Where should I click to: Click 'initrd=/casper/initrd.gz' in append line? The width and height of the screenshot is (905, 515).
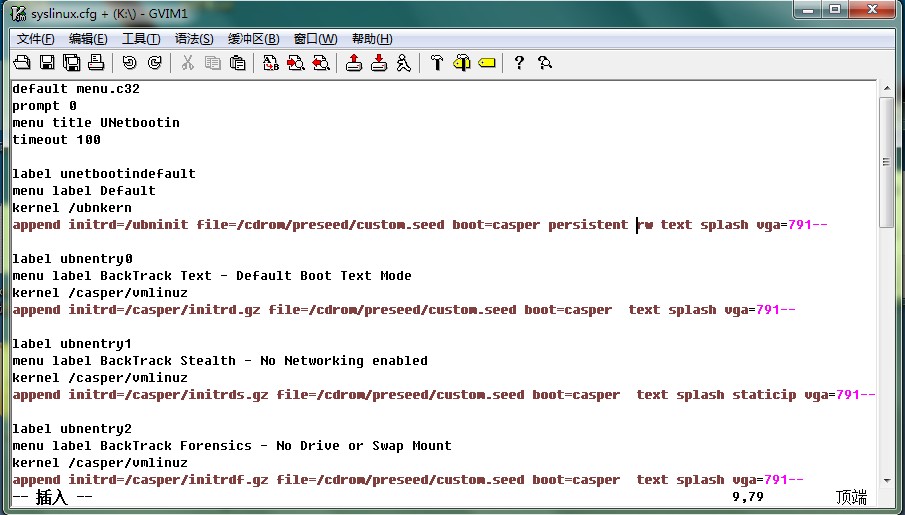164,309
